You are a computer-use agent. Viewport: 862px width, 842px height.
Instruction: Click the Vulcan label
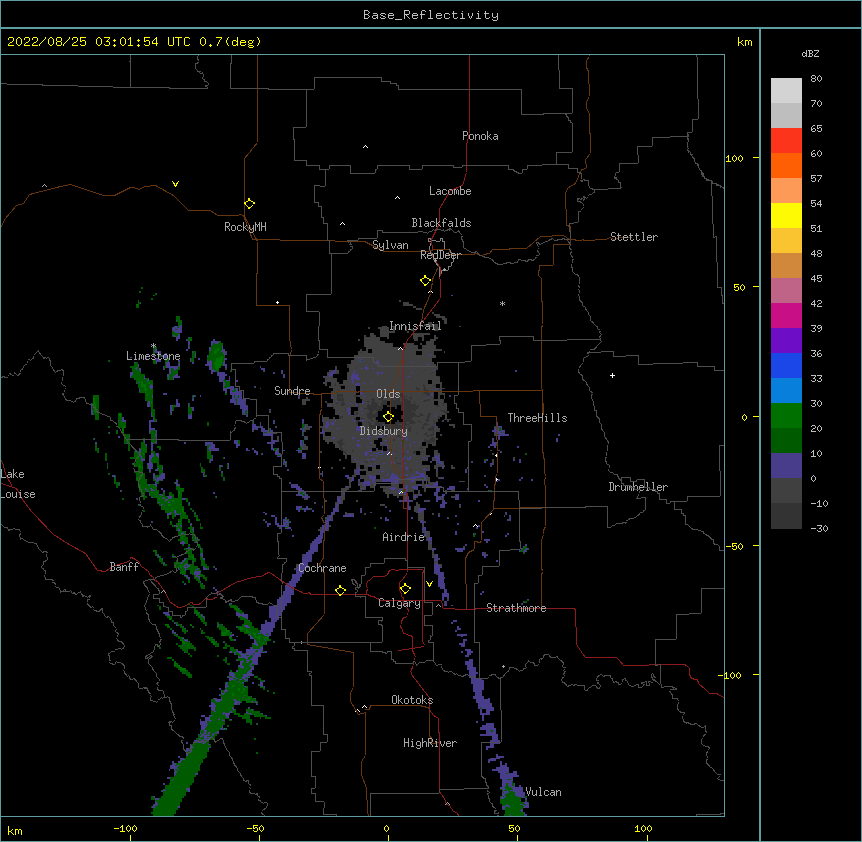[543, 792]
